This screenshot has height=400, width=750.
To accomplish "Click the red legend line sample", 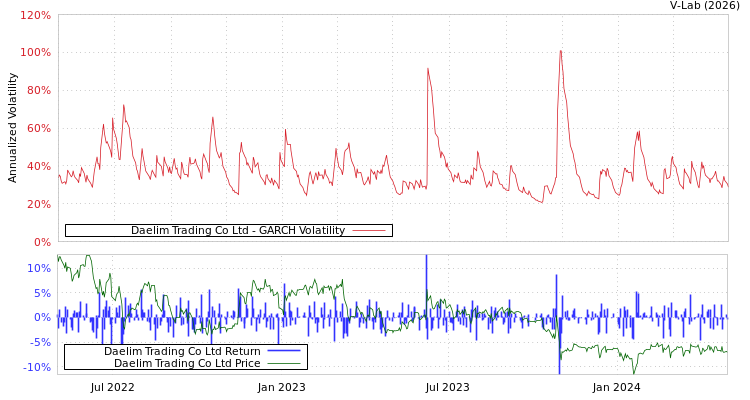I will pos(368,231).
